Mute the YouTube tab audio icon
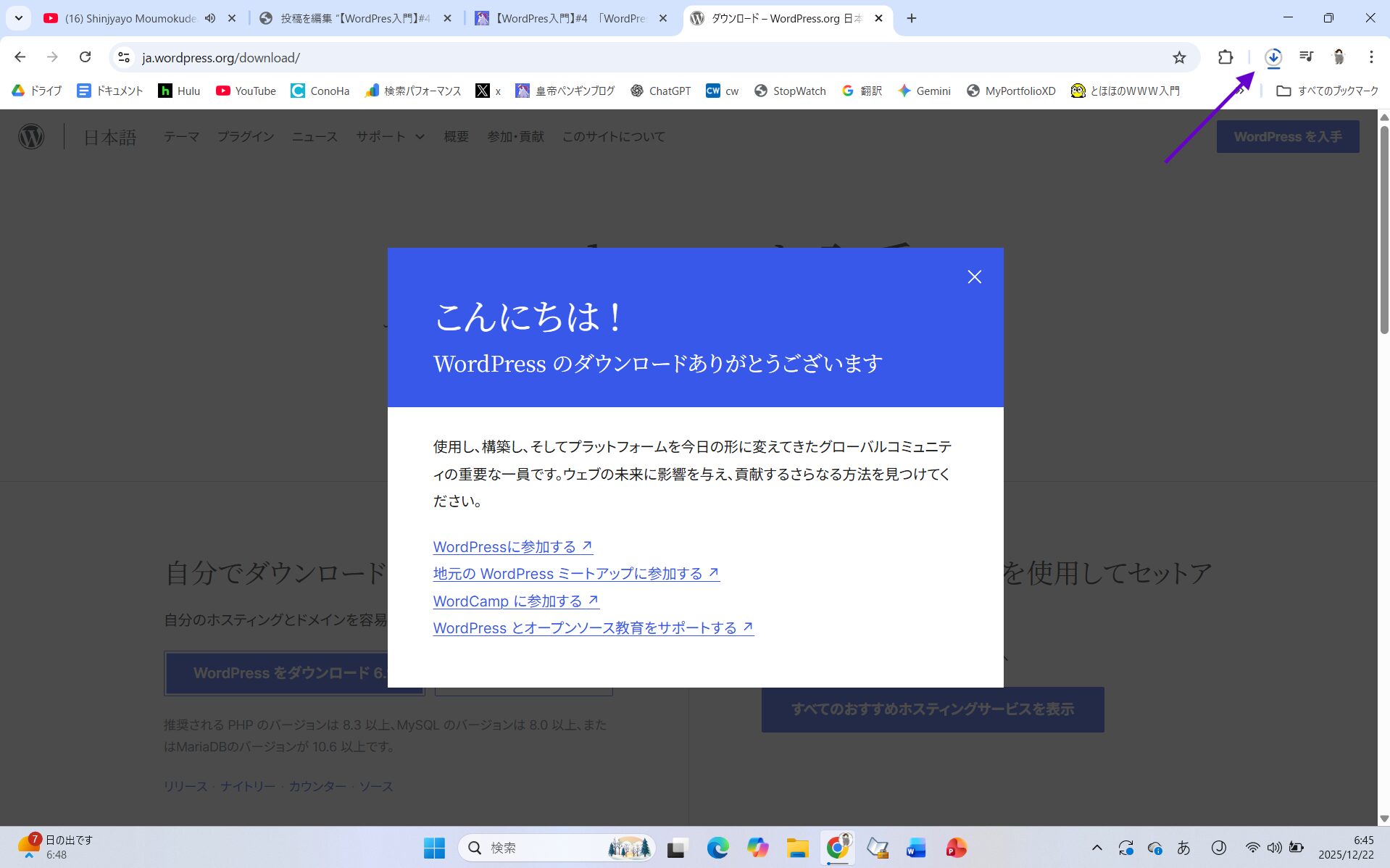The height and width of the screenshot is (868, 1390). tap(210, 18)
